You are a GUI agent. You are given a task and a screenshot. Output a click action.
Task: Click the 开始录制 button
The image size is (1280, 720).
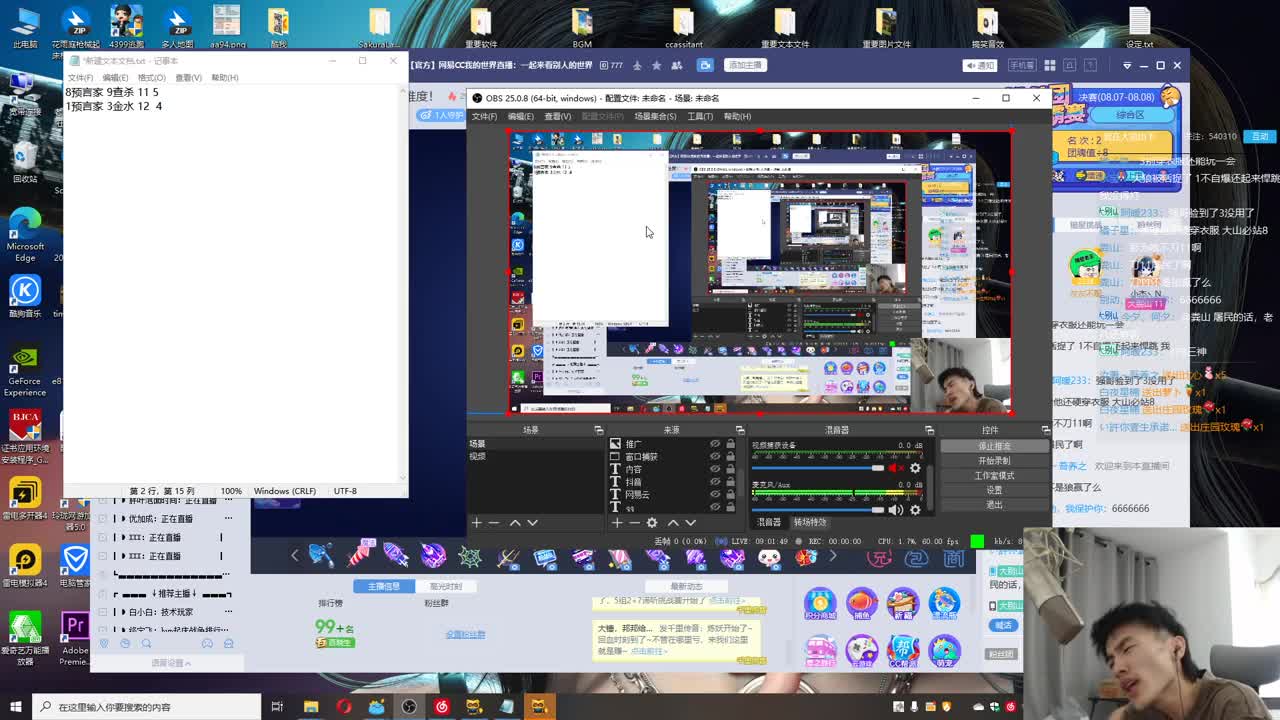click(993, 461)
